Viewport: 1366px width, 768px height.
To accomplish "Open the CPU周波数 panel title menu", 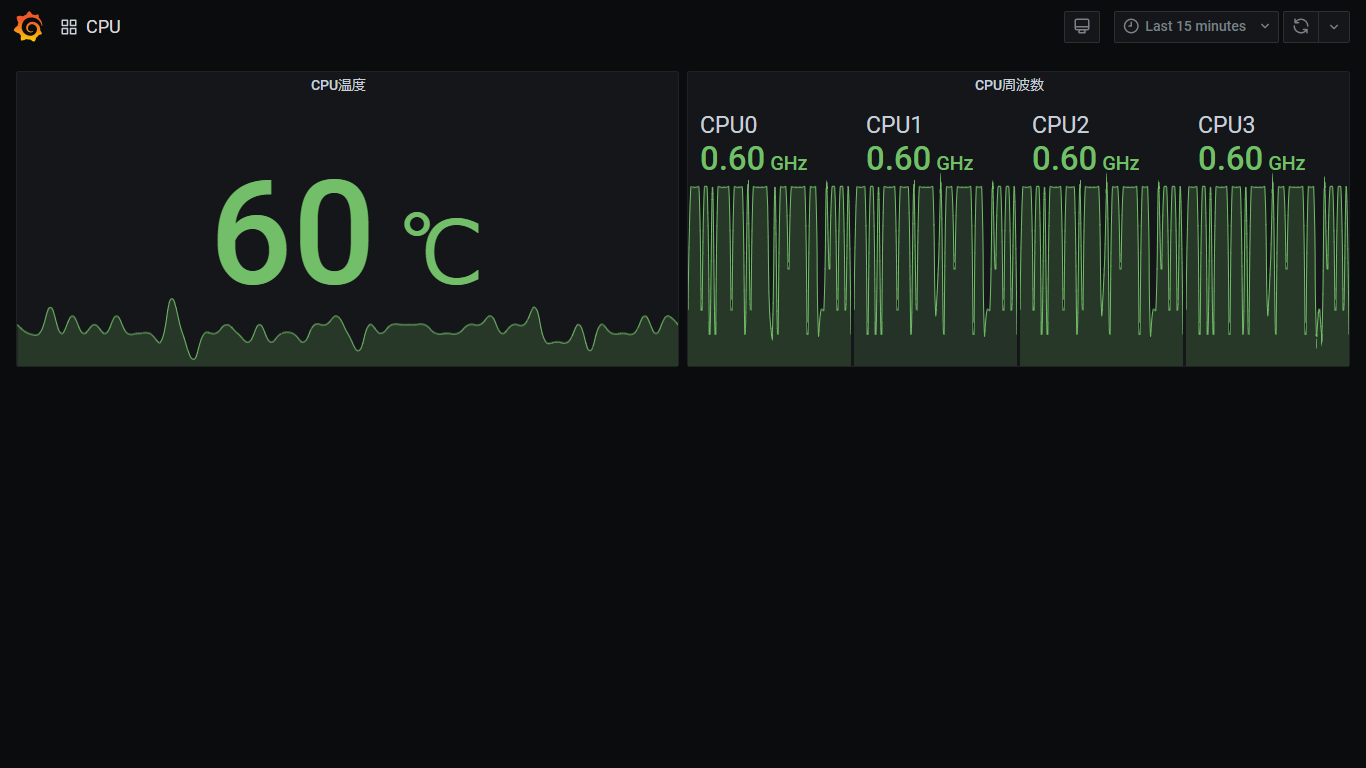I will tap(1009, 85).
